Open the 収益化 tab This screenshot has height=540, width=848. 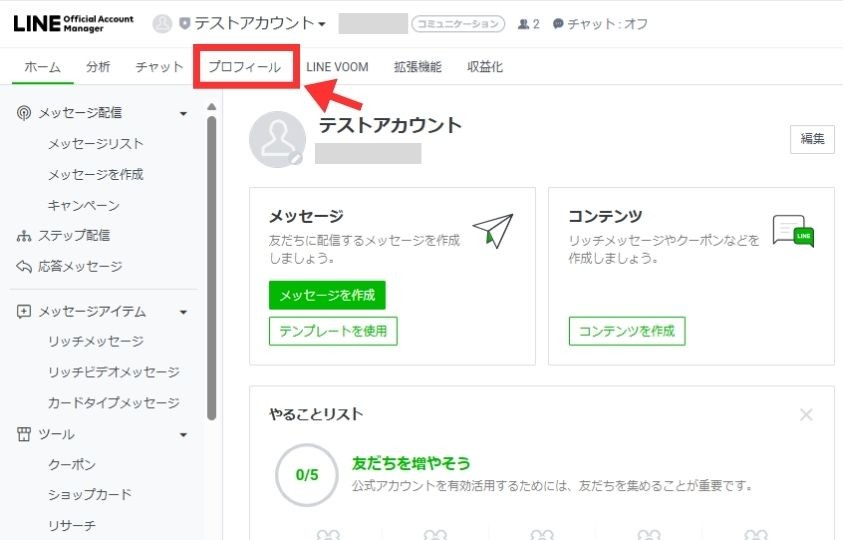(485, 67)
